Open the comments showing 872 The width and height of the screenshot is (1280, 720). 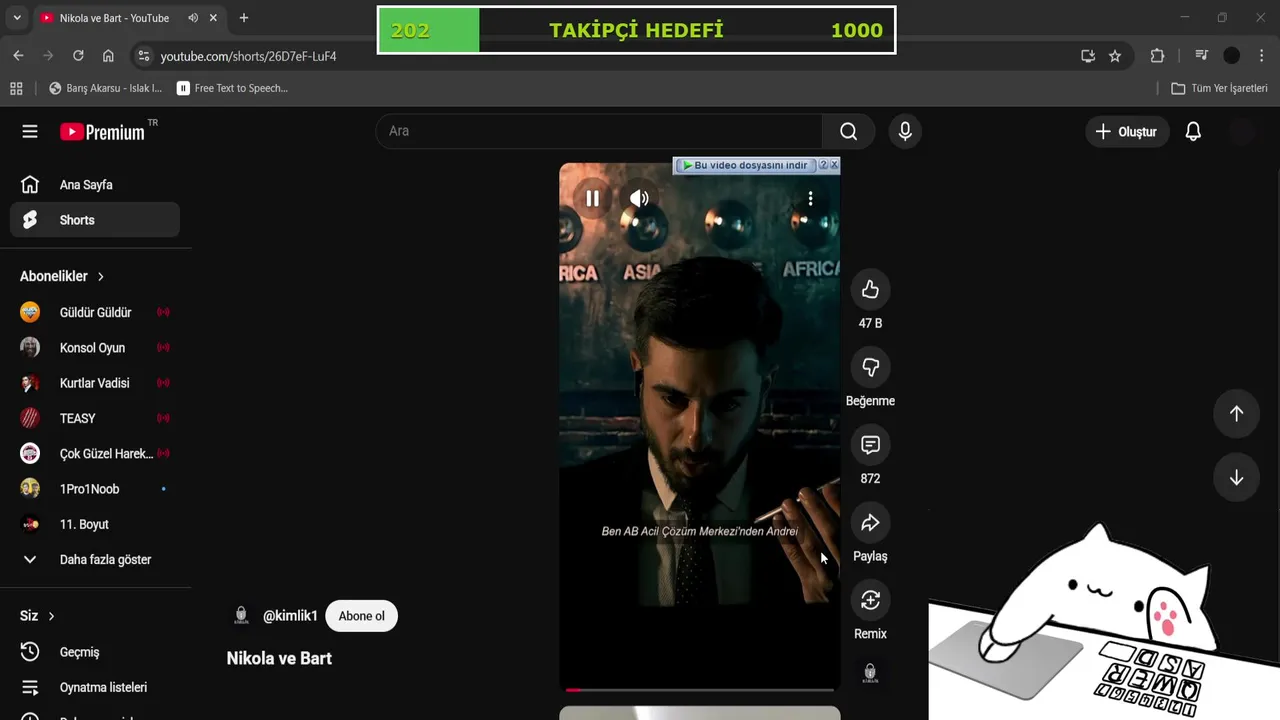(870, 444)
